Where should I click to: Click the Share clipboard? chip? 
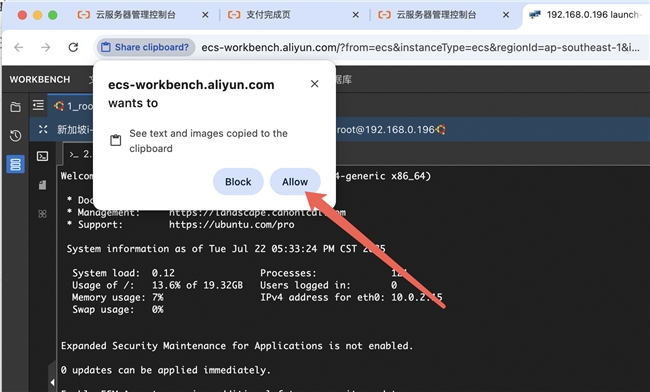pyautogui.click(x=146, y=47)
